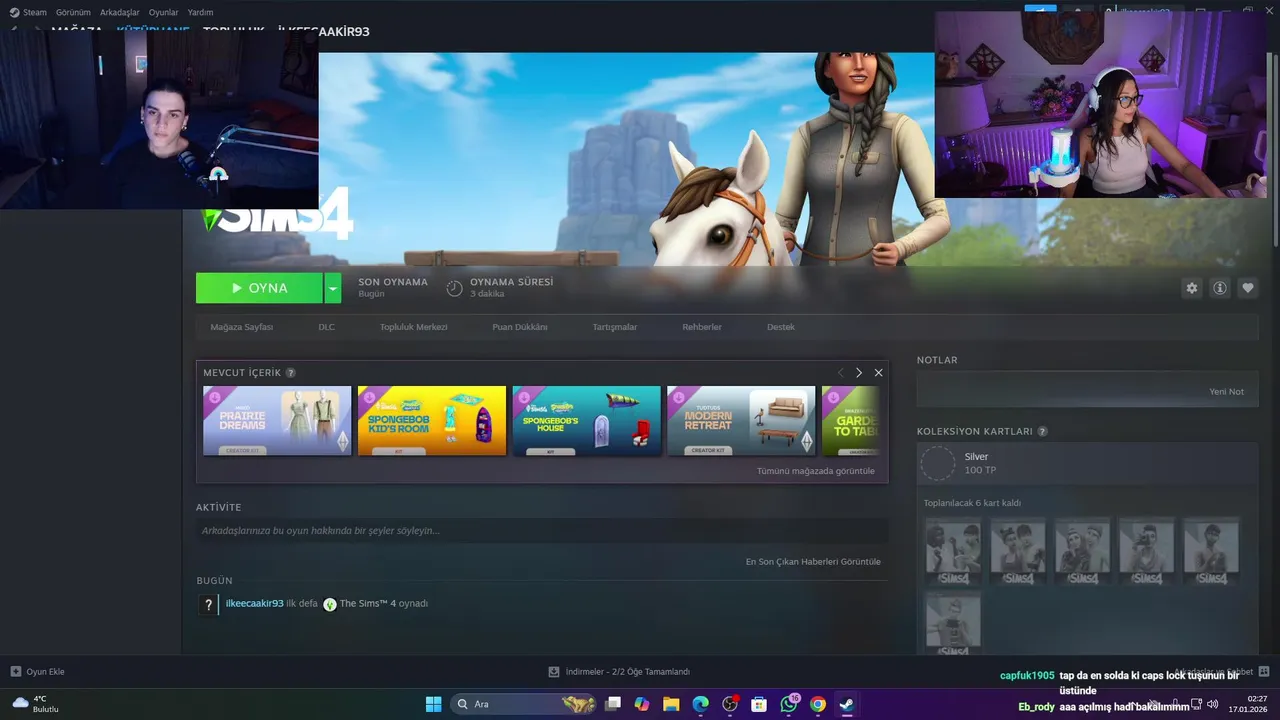Open friends and chat icon at bottom right
Image resolution: width=1280 pixels, height=720 pixels.
(1264, 672)
